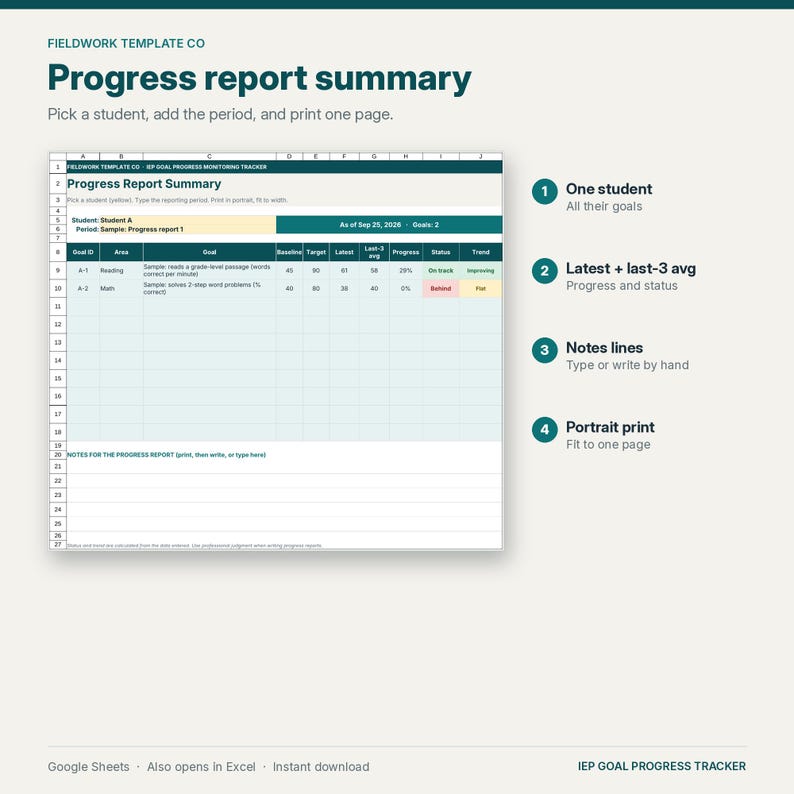Image resolution: width=794 pixels, height=794 pixels.
Task: Click the 'Latest' table header
Action: coord(344,252)
